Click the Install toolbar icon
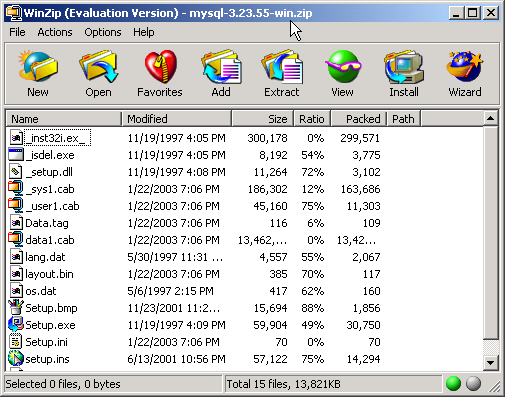Screen dimensions: 505x397 (404, 67)
